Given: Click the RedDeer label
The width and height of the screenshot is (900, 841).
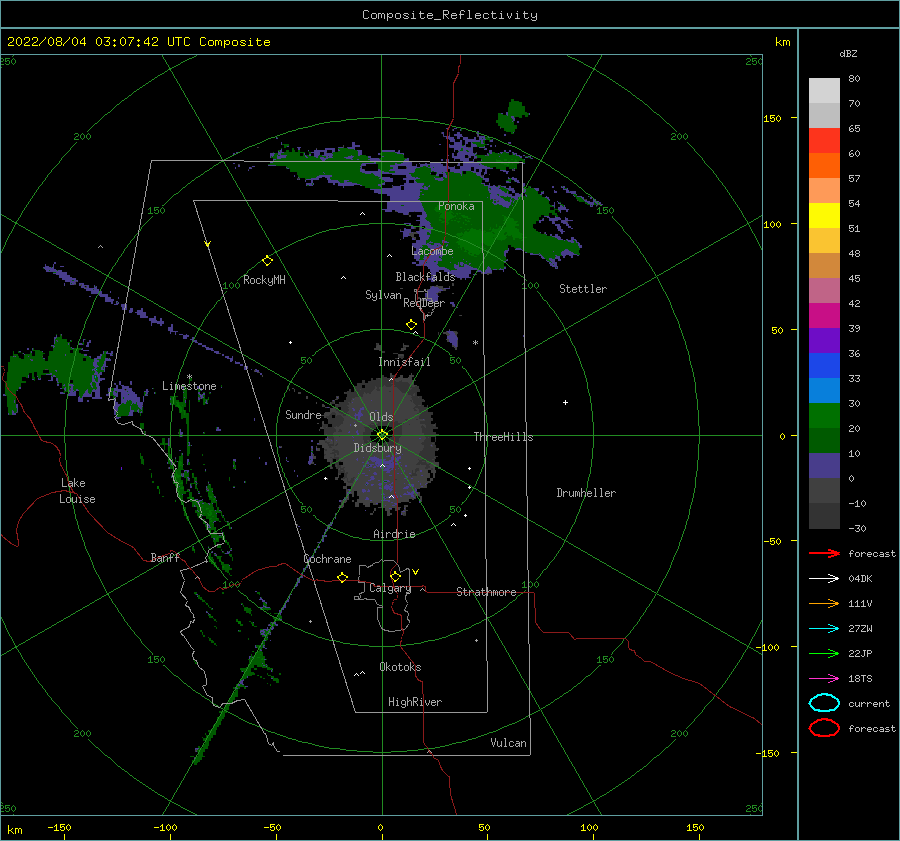Looking at the screenshot, I should pyautogui.click(x=424, y=303).
